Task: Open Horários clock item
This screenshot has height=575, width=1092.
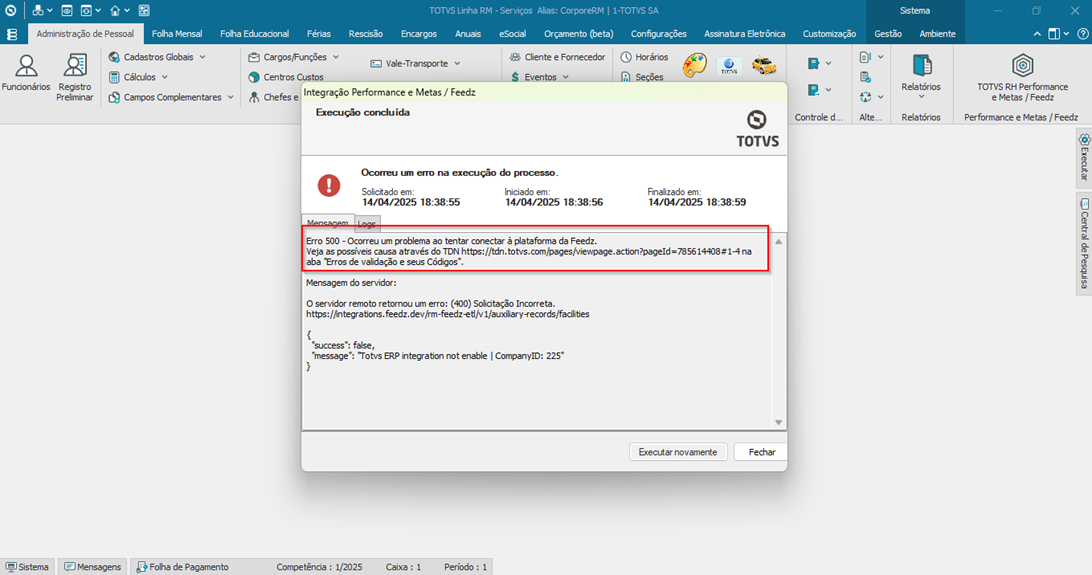Action: click(645, 57)
